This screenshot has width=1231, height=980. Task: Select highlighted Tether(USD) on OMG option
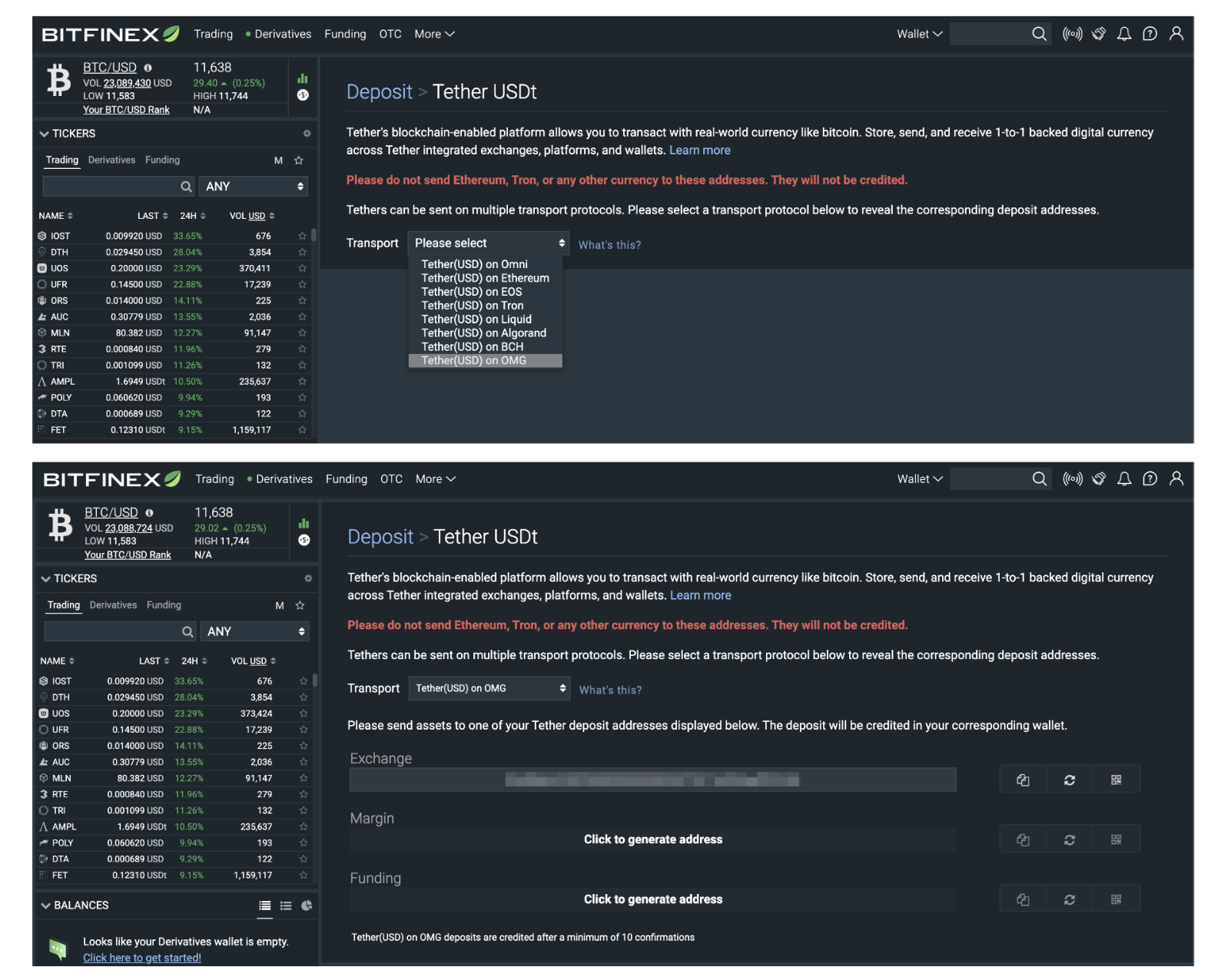(x=485, y=361)
